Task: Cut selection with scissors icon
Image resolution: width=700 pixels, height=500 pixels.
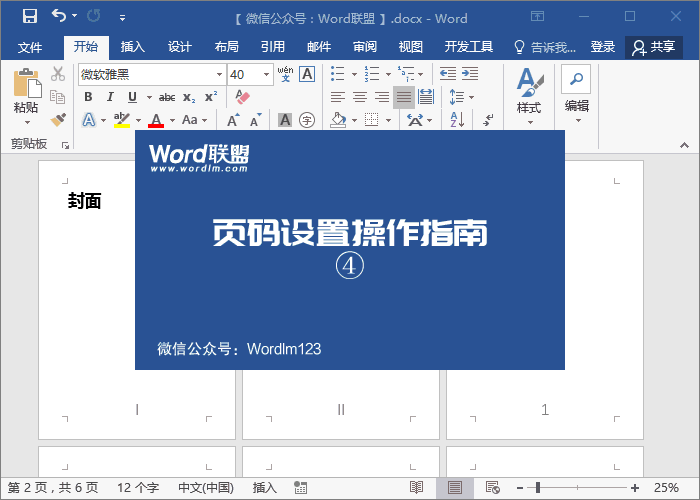Action: coord(58,74)
